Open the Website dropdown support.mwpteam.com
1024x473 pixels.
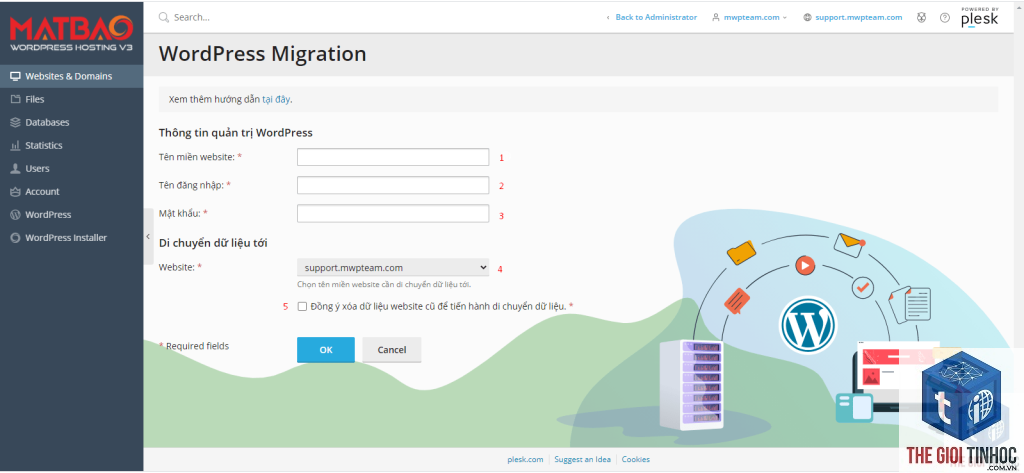(x=393, y=267)
